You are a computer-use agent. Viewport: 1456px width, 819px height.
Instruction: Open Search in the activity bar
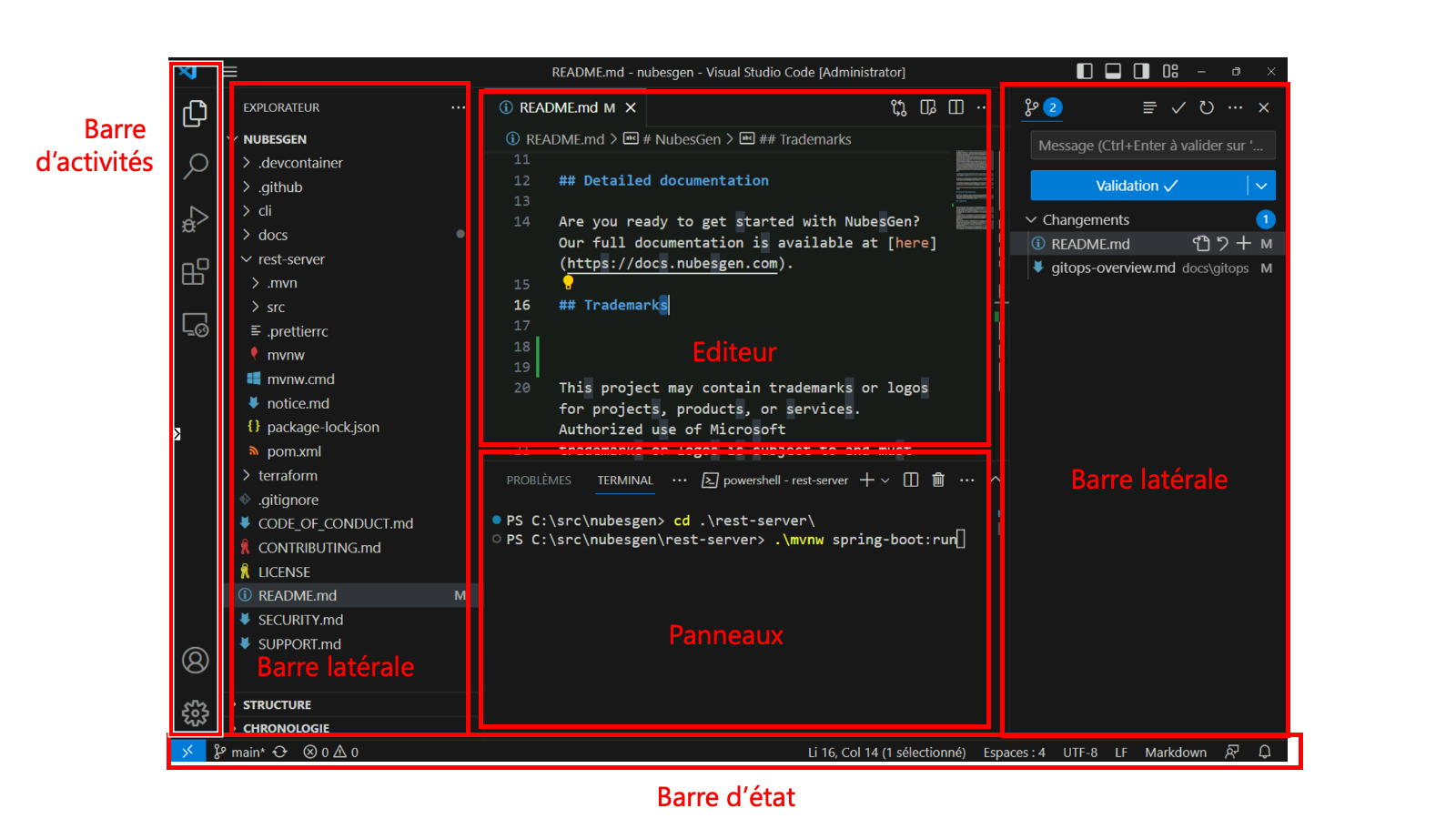pyautogui.click(x=195, y=167)
